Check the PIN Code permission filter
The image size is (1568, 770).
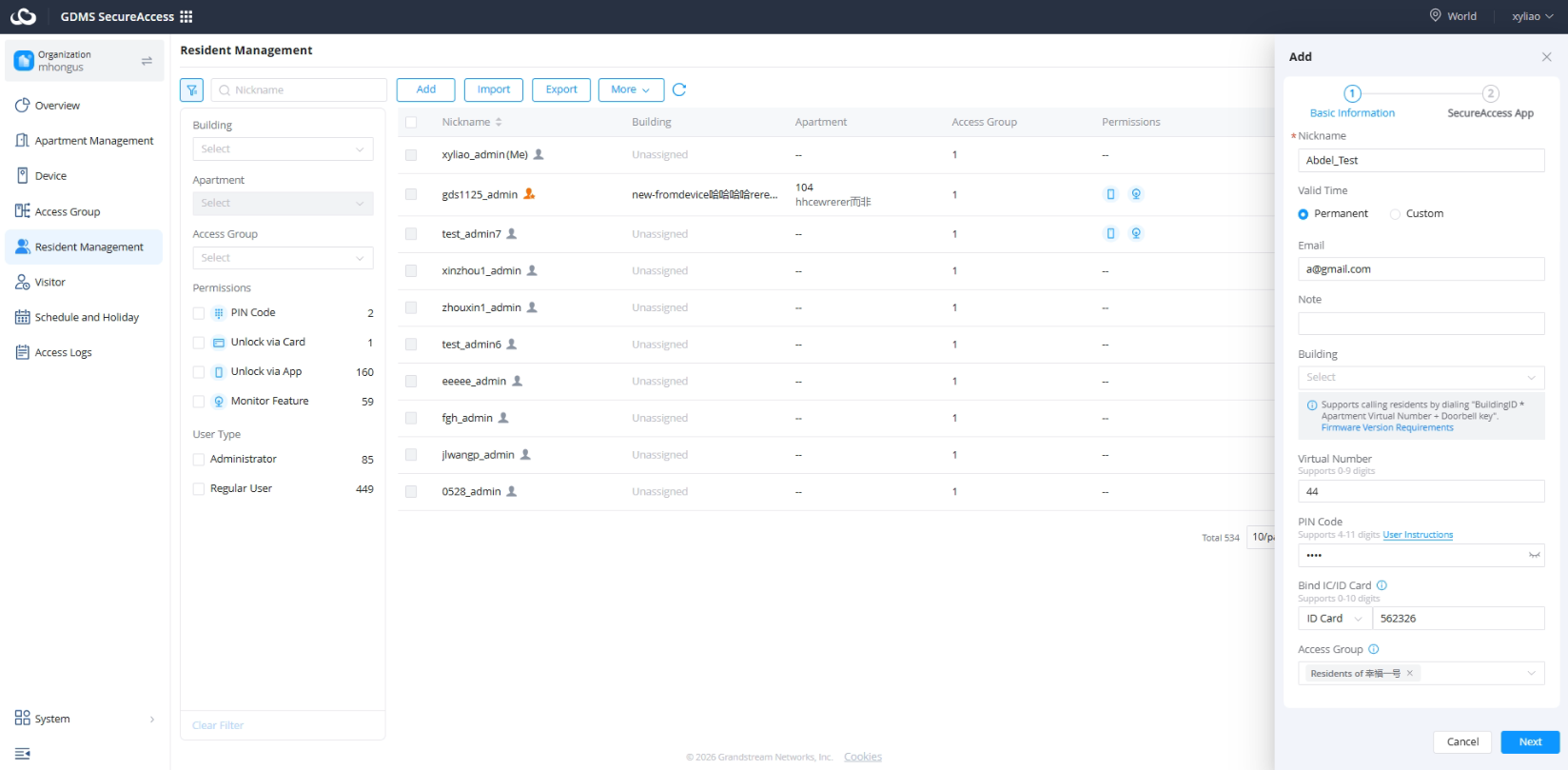click(199, 313)
